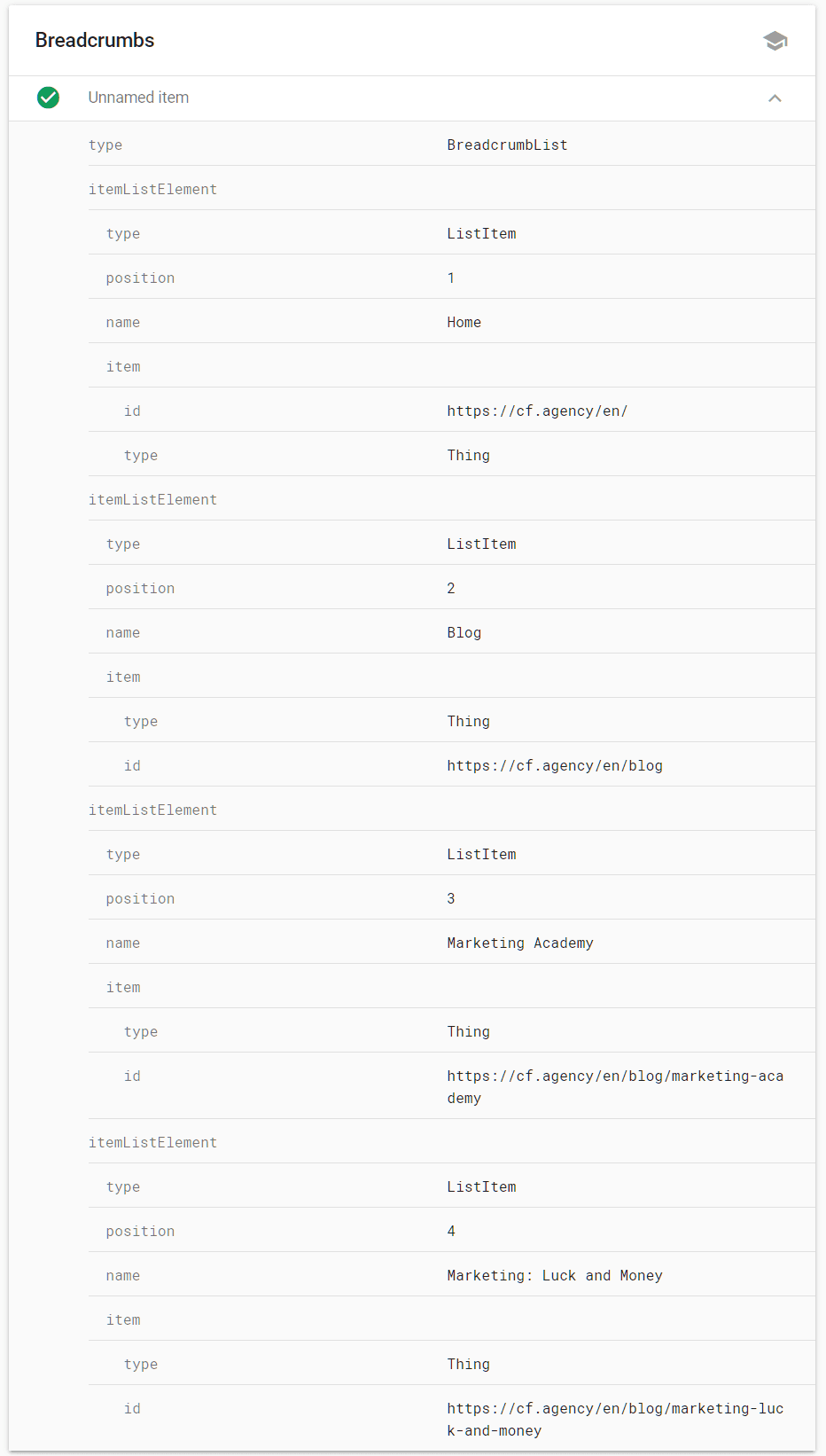Open the marketing-academy URL link
826x1456 pixels.
click(615, 1086)
